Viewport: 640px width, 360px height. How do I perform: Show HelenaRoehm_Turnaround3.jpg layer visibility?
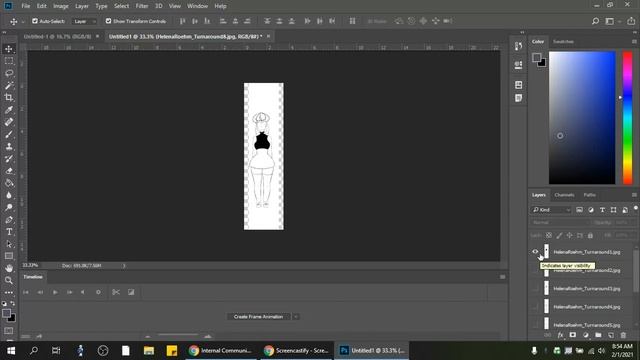coord(535,289)
